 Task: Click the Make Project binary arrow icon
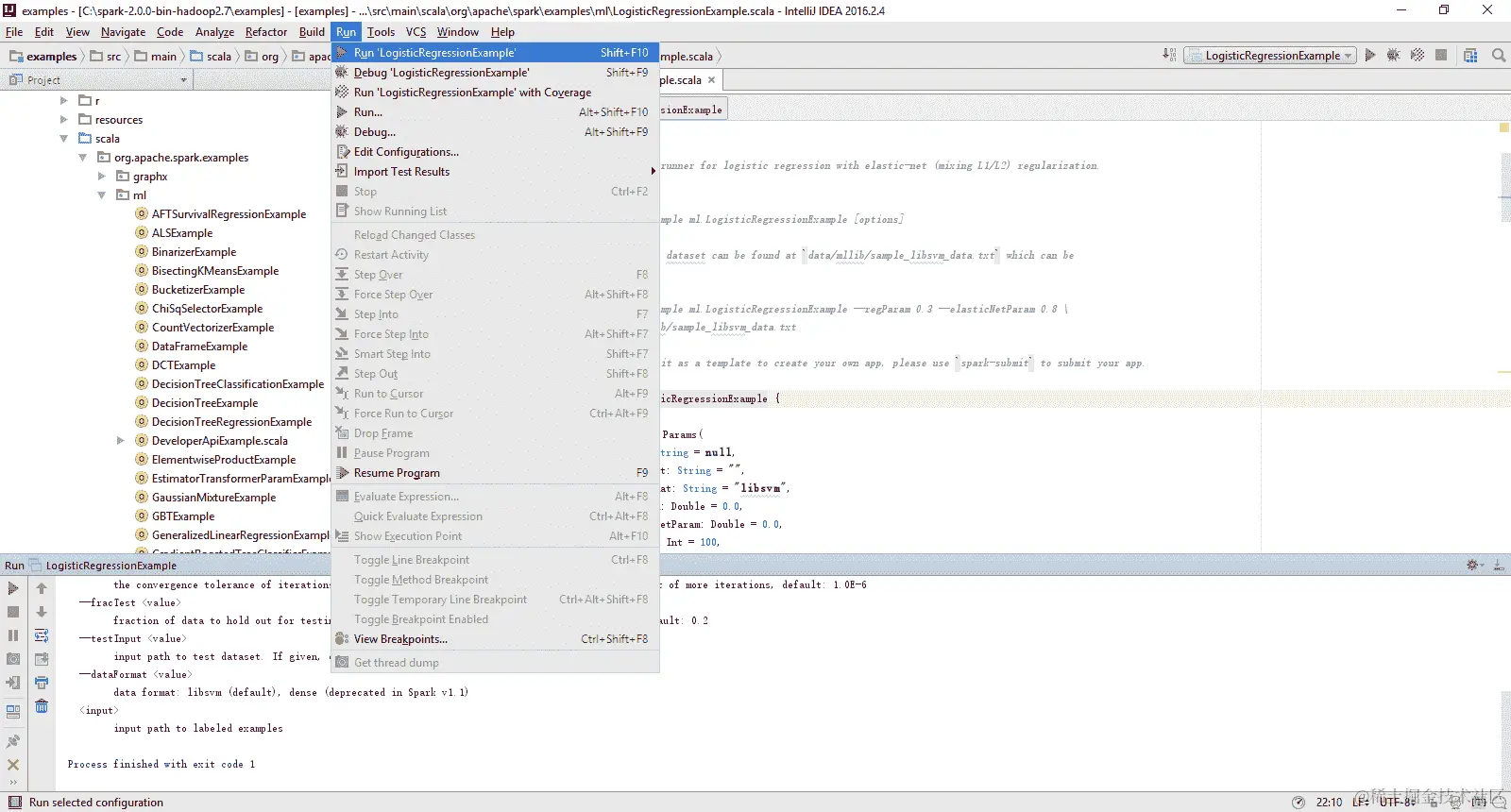1169,56
